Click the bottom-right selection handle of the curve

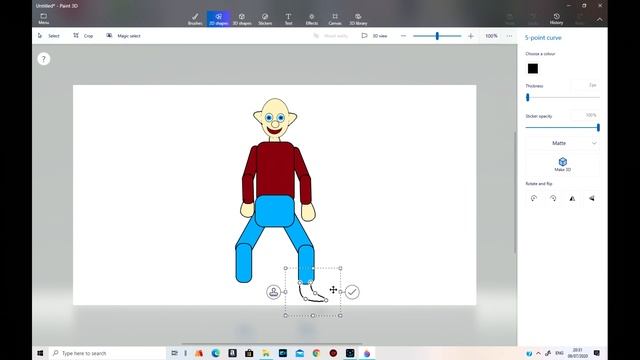[340, 316]
